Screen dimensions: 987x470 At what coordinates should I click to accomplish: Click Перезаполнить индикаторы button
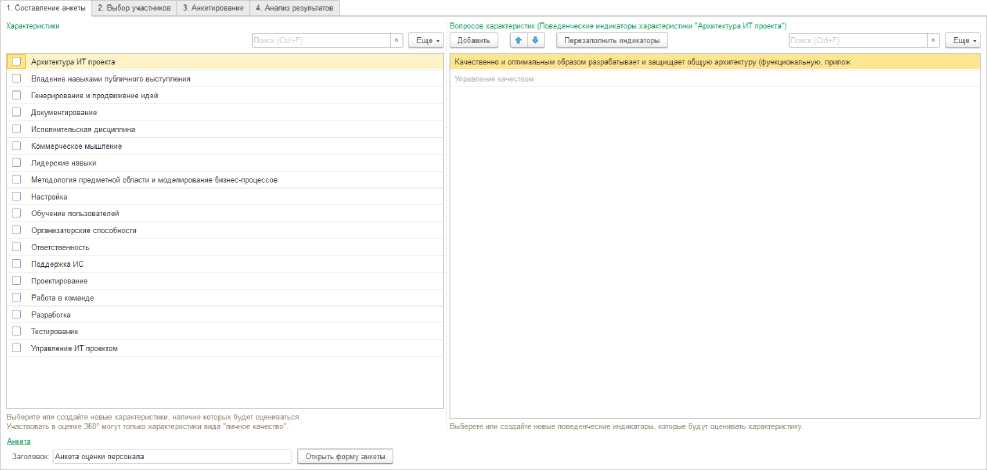tap(611, 40)
